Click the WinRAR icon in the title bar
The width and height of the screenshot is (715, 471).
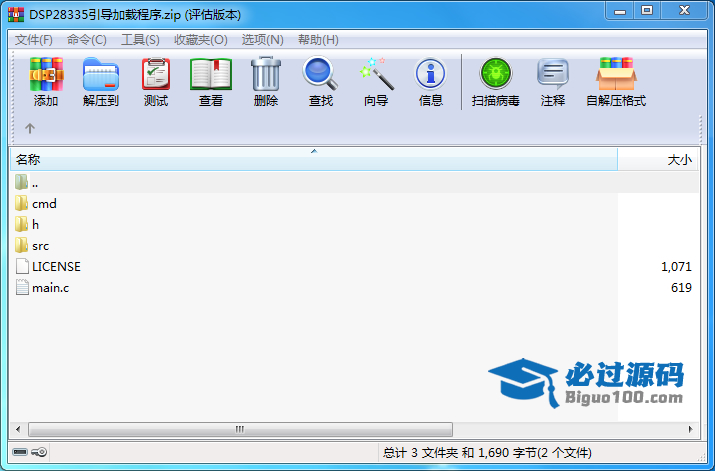(x=16, y=14)
